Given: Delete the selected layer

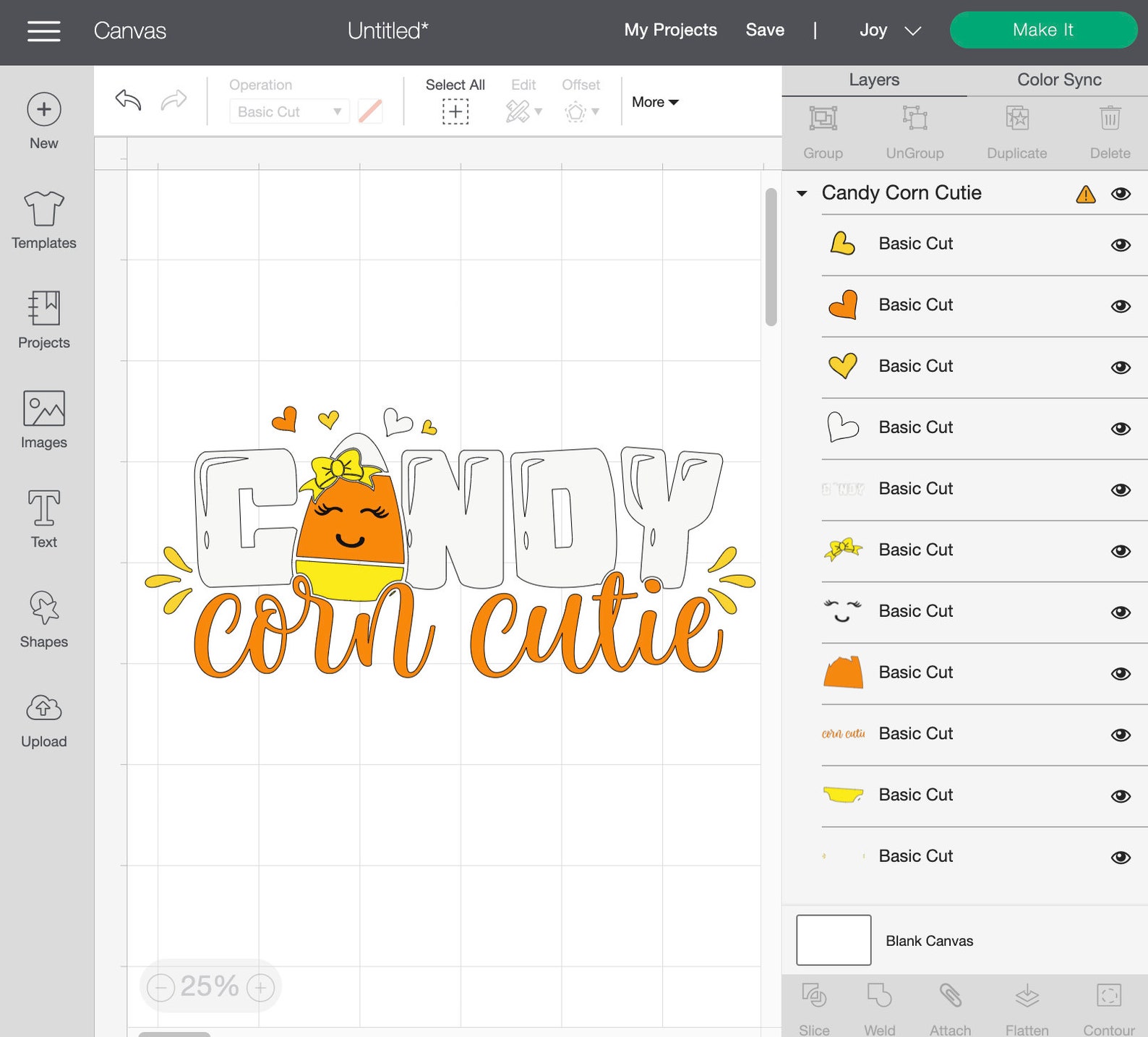Looking at the screenshot, I should [x=1110, y=132].
